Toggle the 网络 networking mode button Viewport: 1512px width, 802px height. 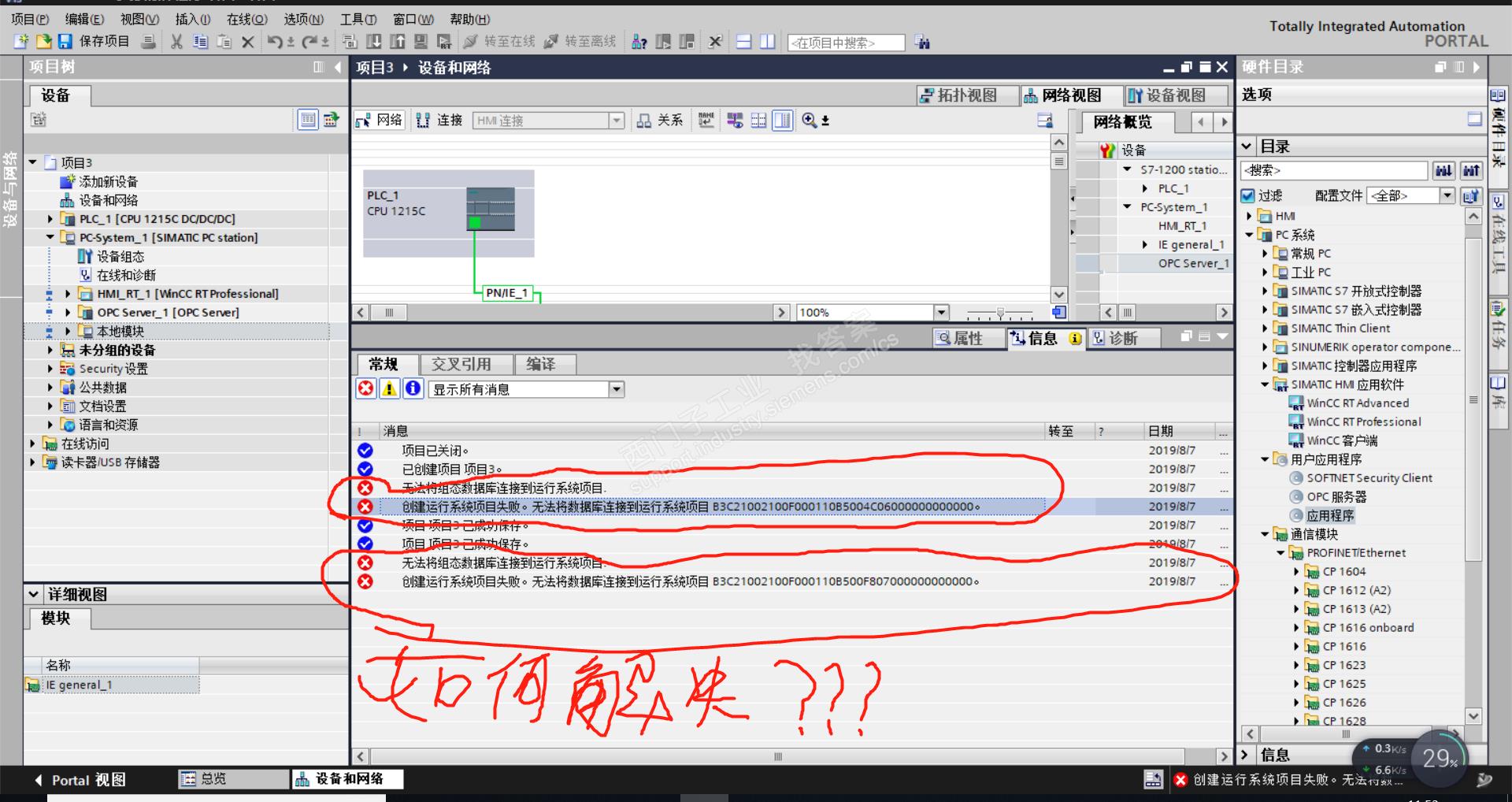tap(379, 120)
